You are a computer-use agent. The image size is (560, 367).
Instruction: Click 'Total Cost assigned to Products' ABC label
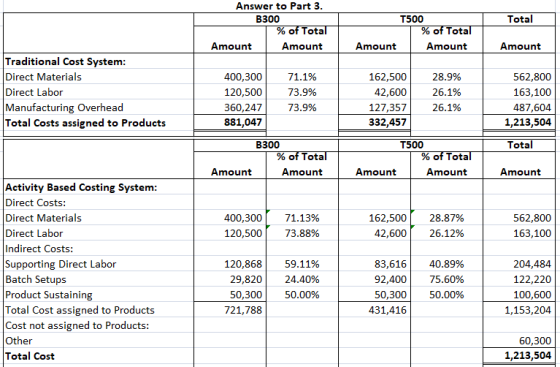[x=80, y=310]
